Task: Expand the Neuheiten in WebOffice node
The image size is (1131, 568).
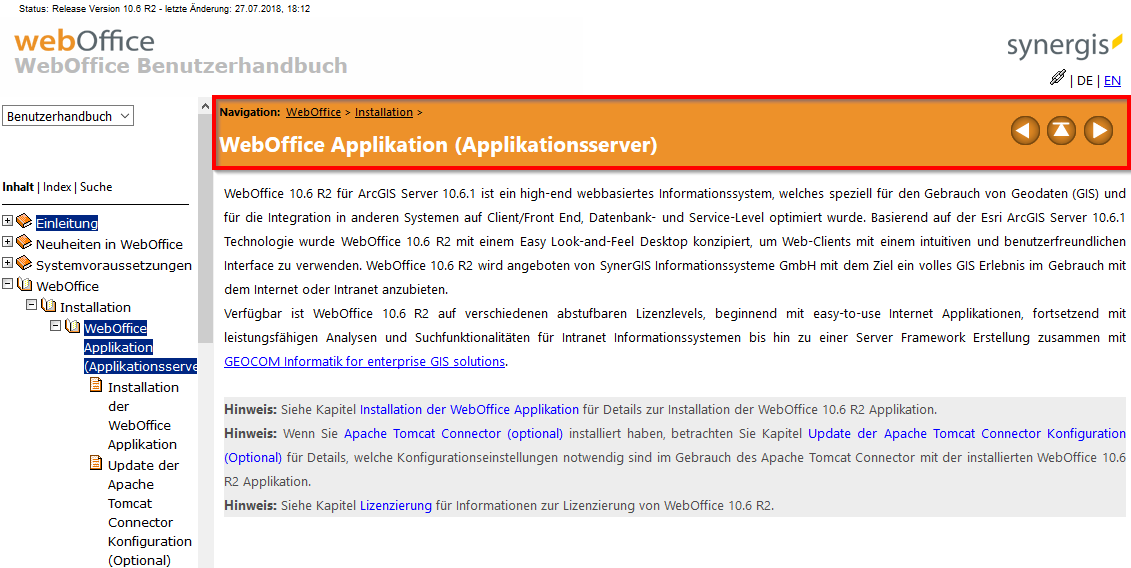Action: coord(8,243)
